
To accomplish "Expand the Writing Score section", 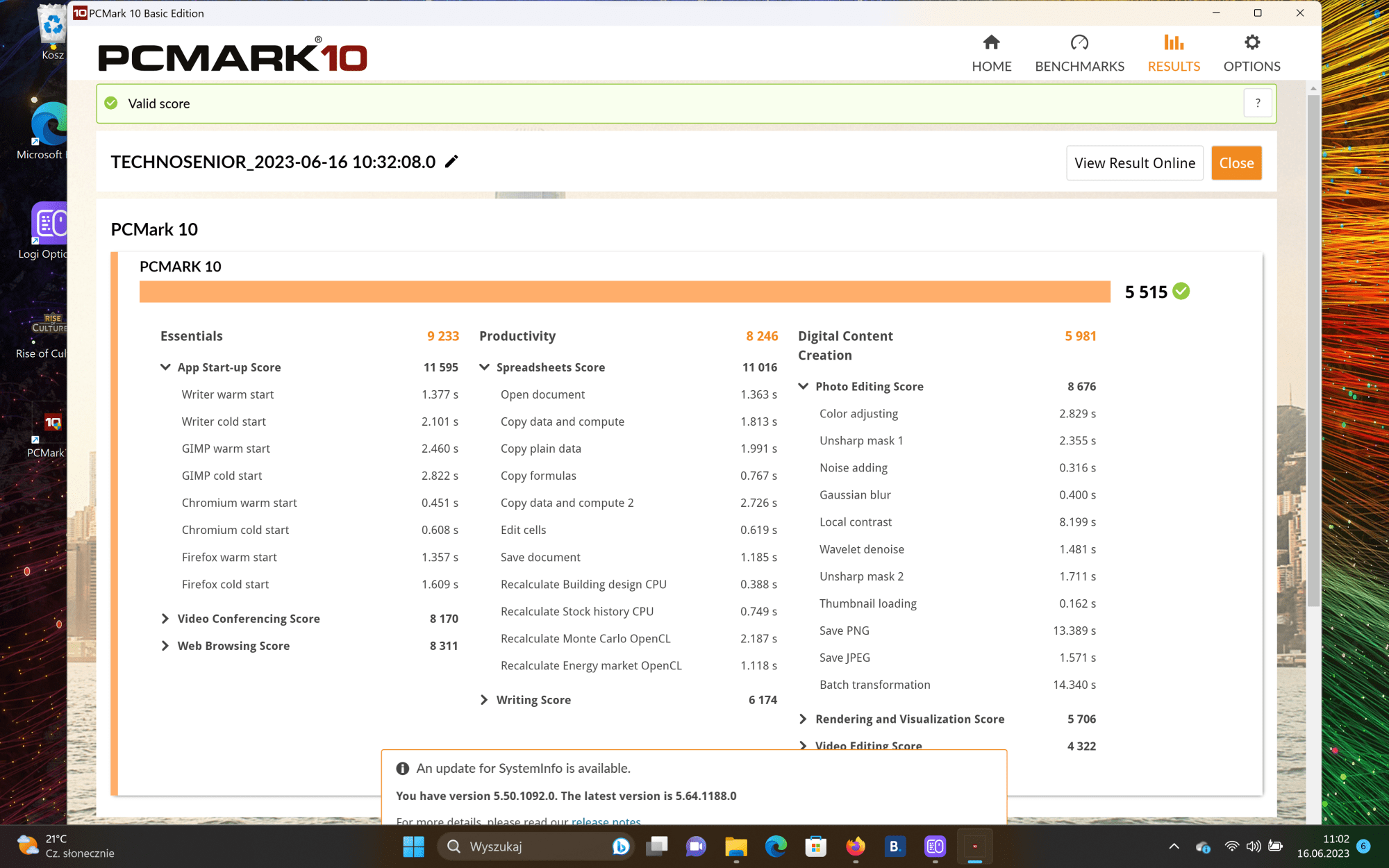I will [x=484, y=700].
